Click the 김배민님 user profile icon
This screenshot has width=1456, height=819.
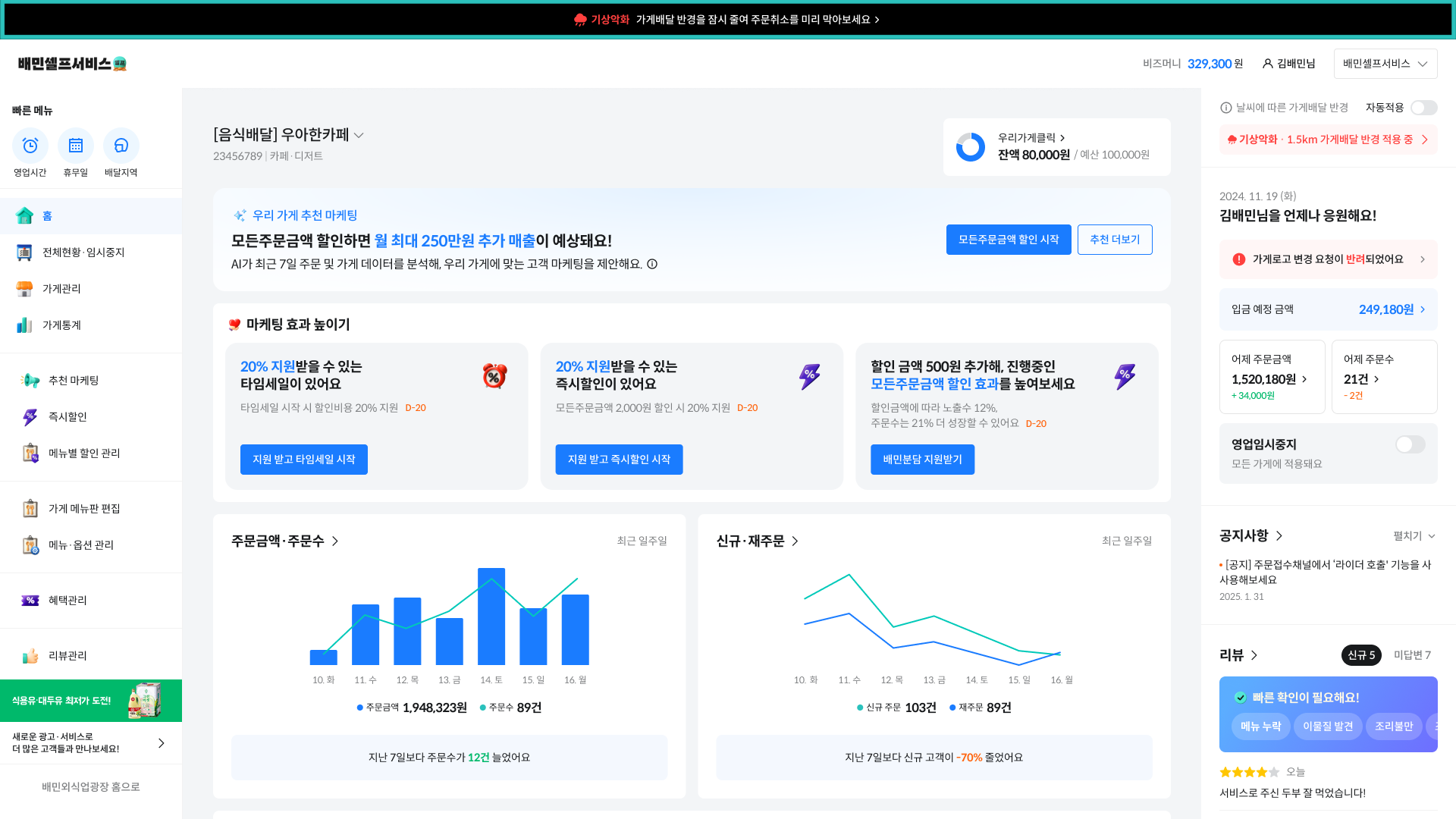(x=1268, y=64)
